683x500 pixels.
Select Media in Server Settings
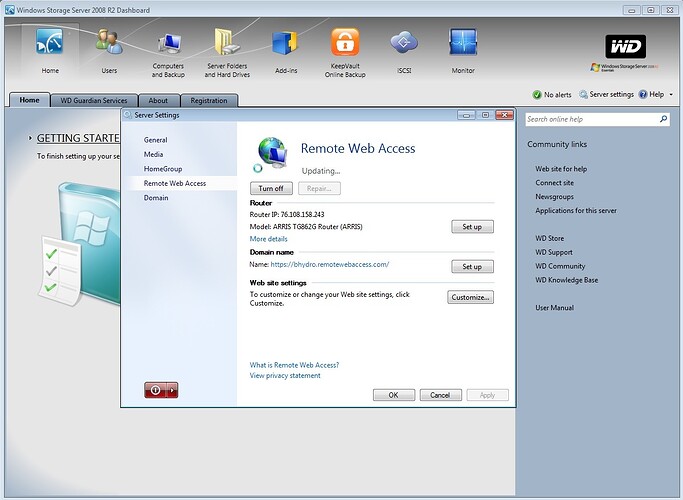[x=153, y=154]
